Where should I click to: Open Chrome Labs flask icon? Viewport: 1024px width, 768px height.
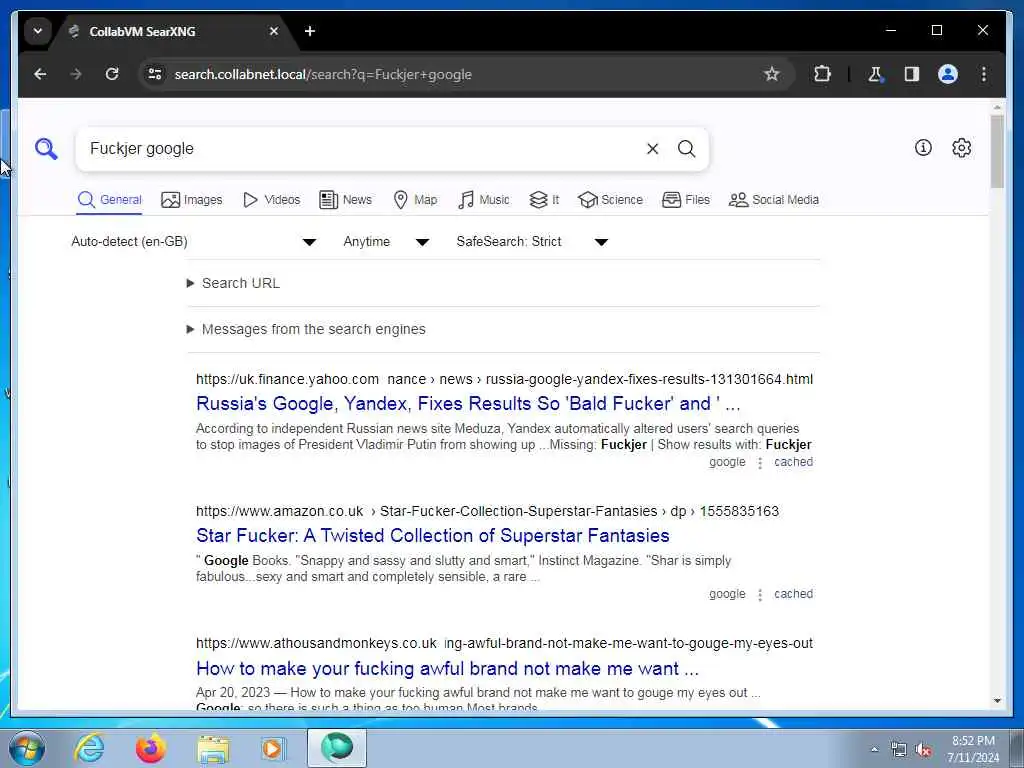pyautogui.click(x=875, y=74)
